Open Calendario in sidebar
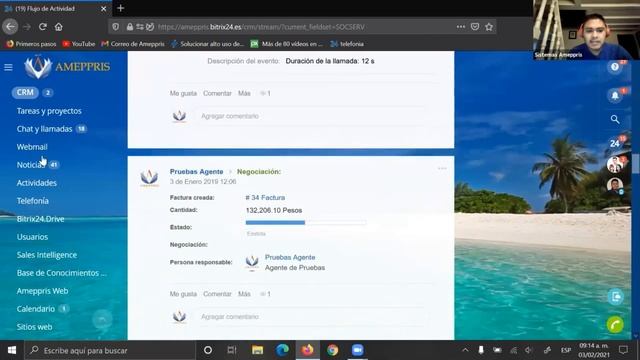The width and height of the screenshot is (640, 360). click(36, 309)
